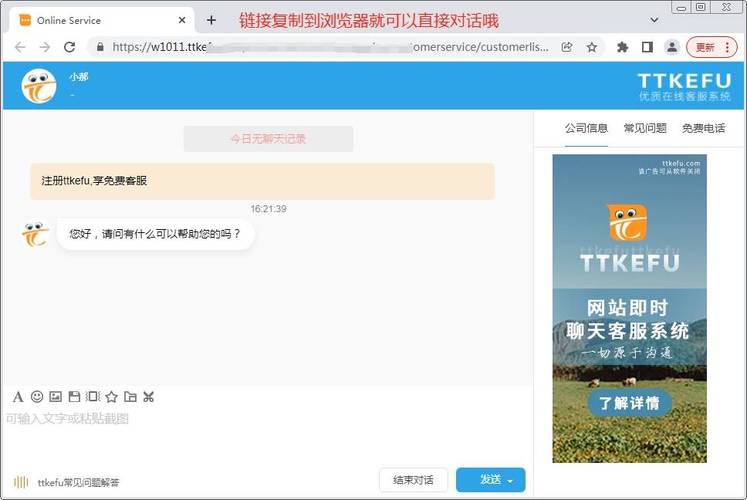This screenshot has height=500, width=747.
Task: Select the scissors screenshot tool
Action: click(x=149, y=397)
